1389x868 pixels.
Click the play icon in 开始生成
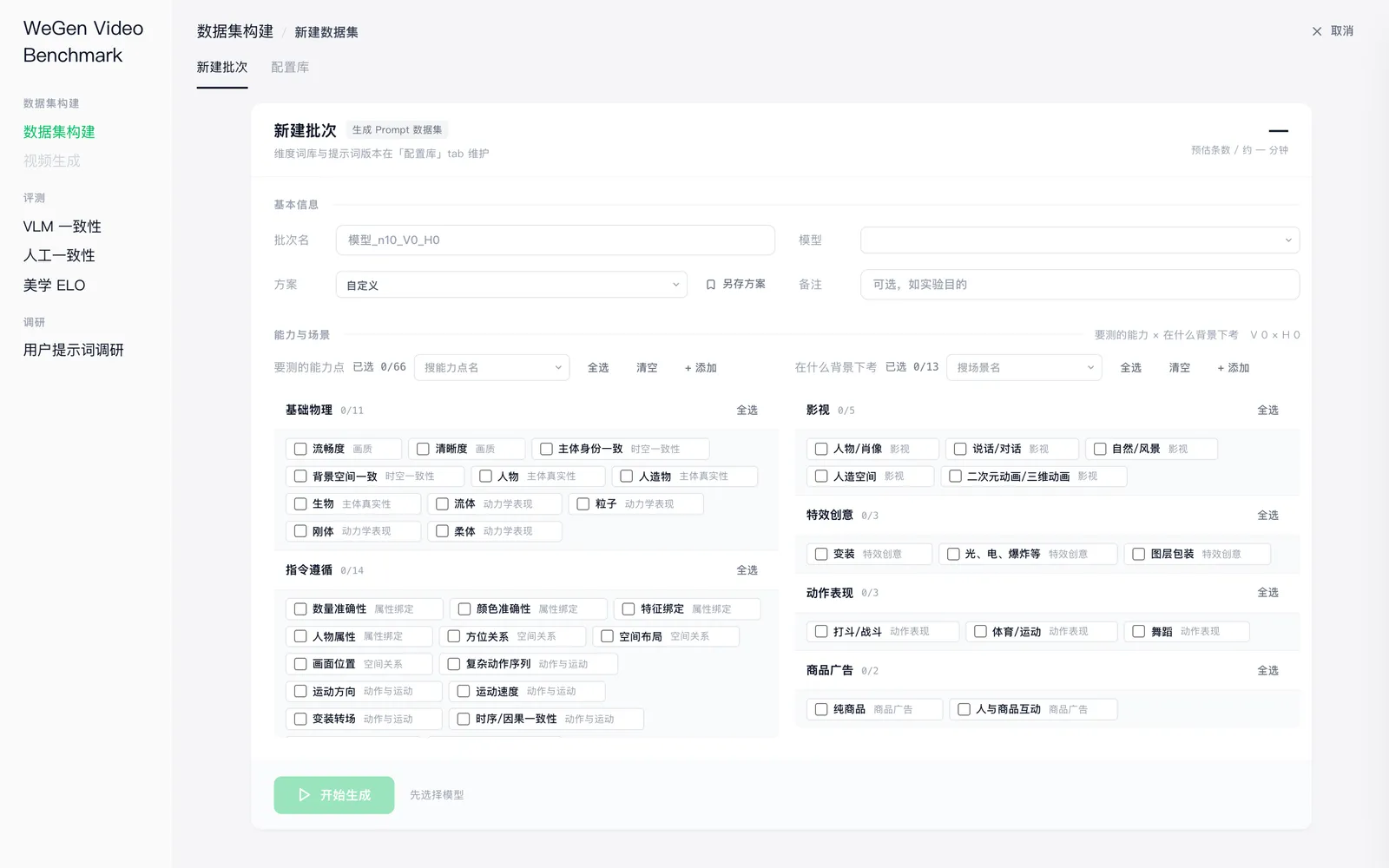pyautogui.click(x=305, y=795)
